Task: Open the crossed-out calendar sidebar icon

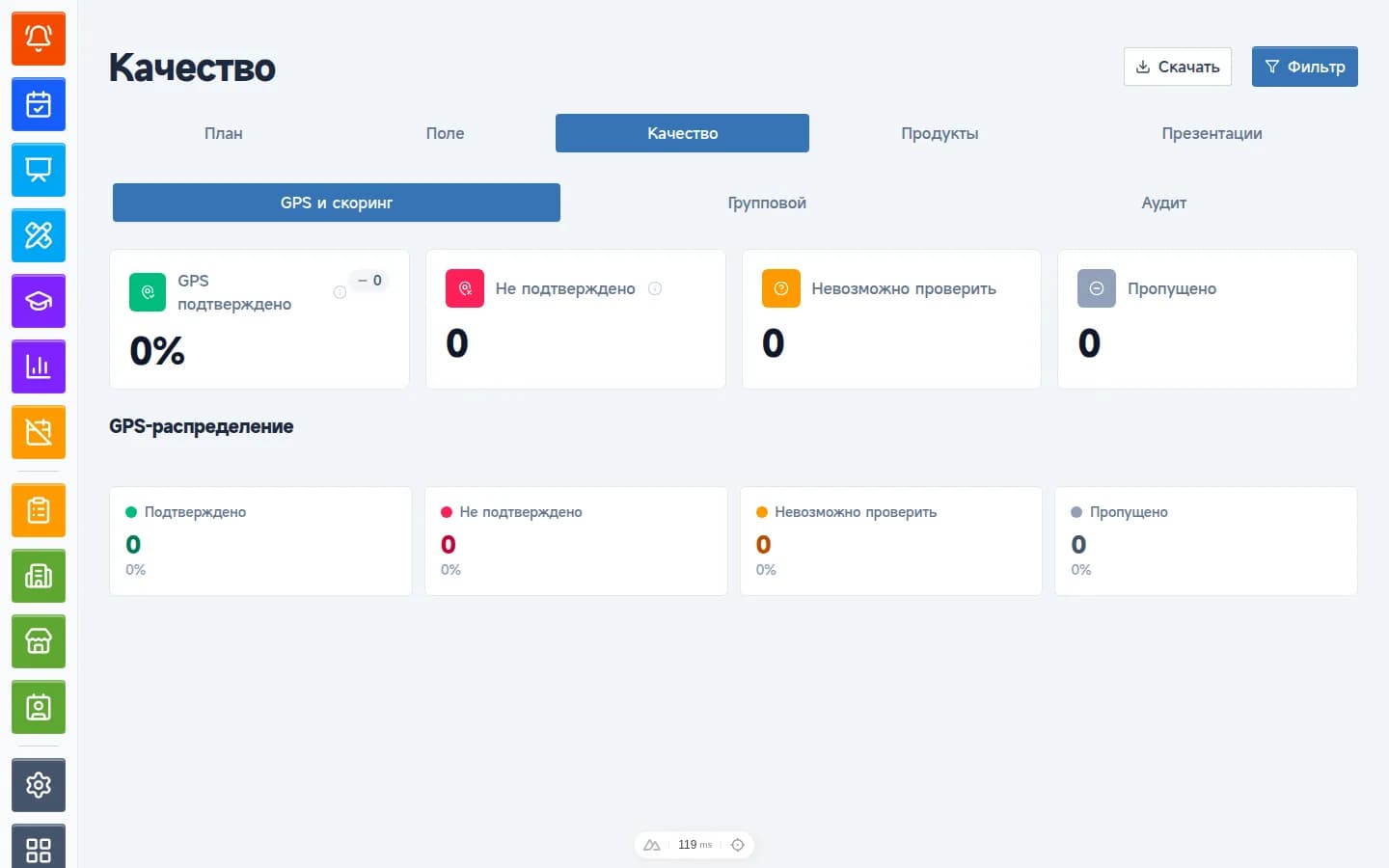Action: (39, 432)
